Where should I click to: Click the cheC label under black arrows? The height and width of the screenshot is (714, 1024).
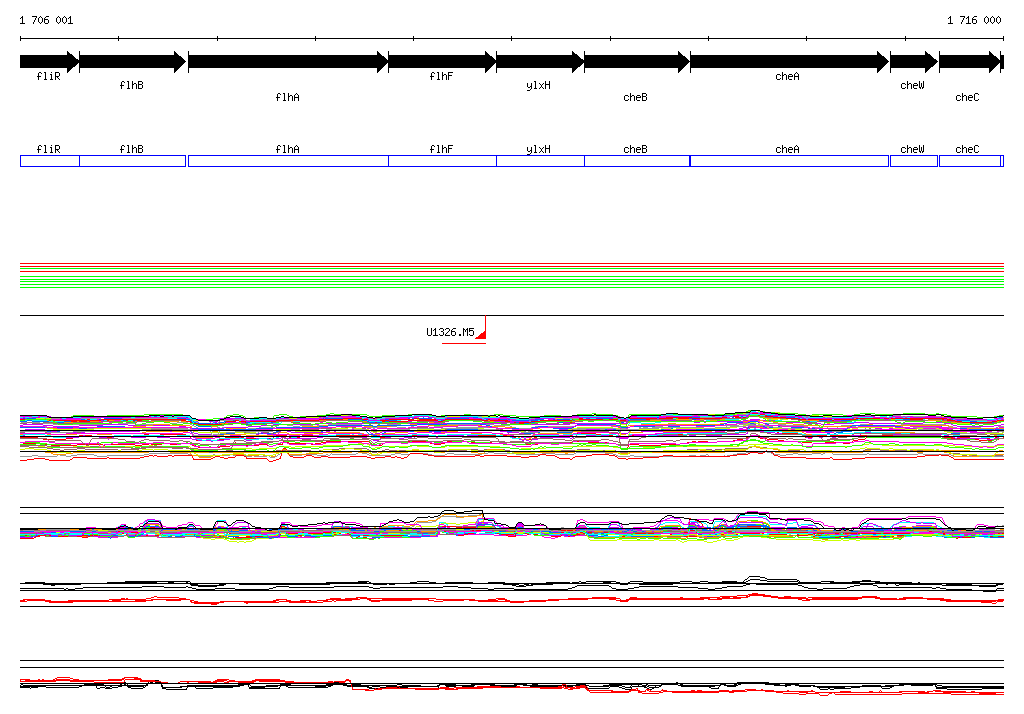click(x=967, y=97)
